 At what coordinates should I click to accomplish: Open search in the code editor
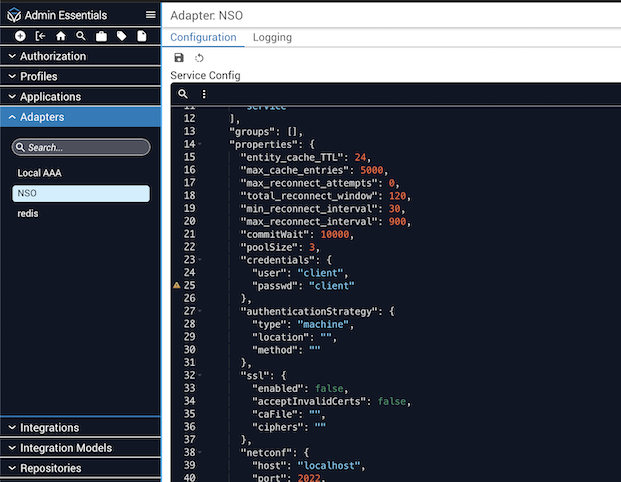[183, 94]
